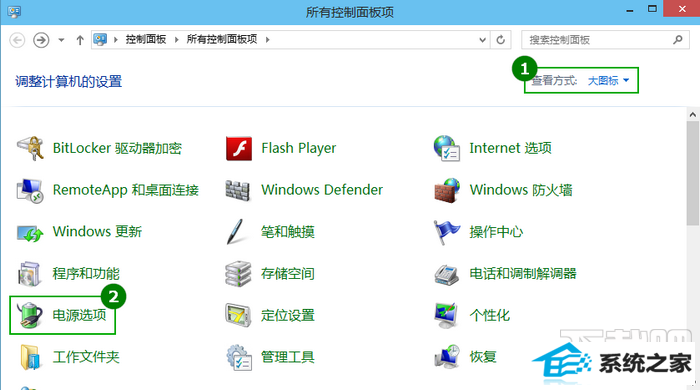Expand the chevron after 控制面板 breadcrumb
Image resolution: width=700 pixels, height=390 pixels.
tap(176, 40)
